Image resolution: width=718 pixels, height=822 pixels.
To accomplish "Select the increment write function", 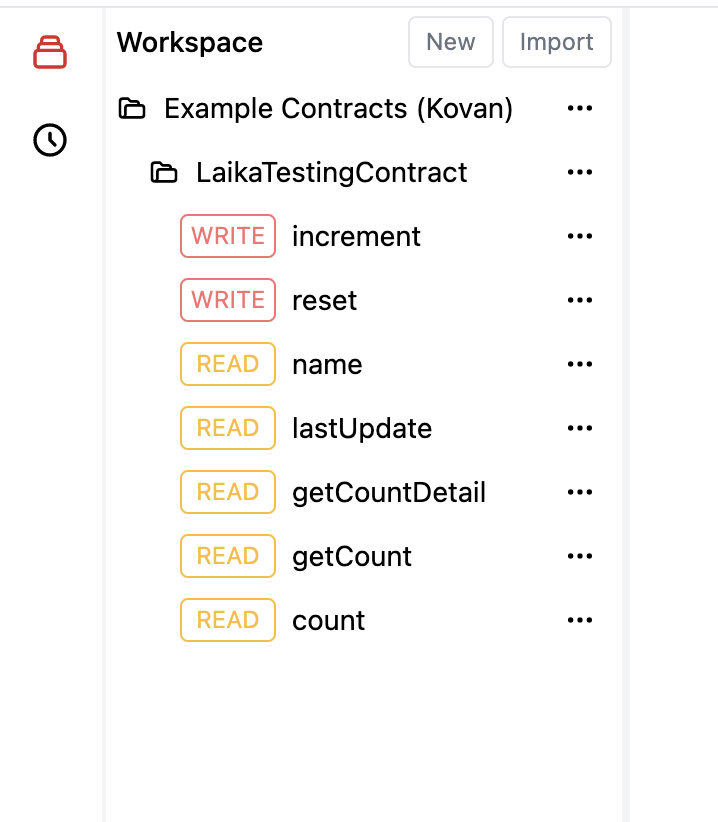I will (x=356, y=237).
